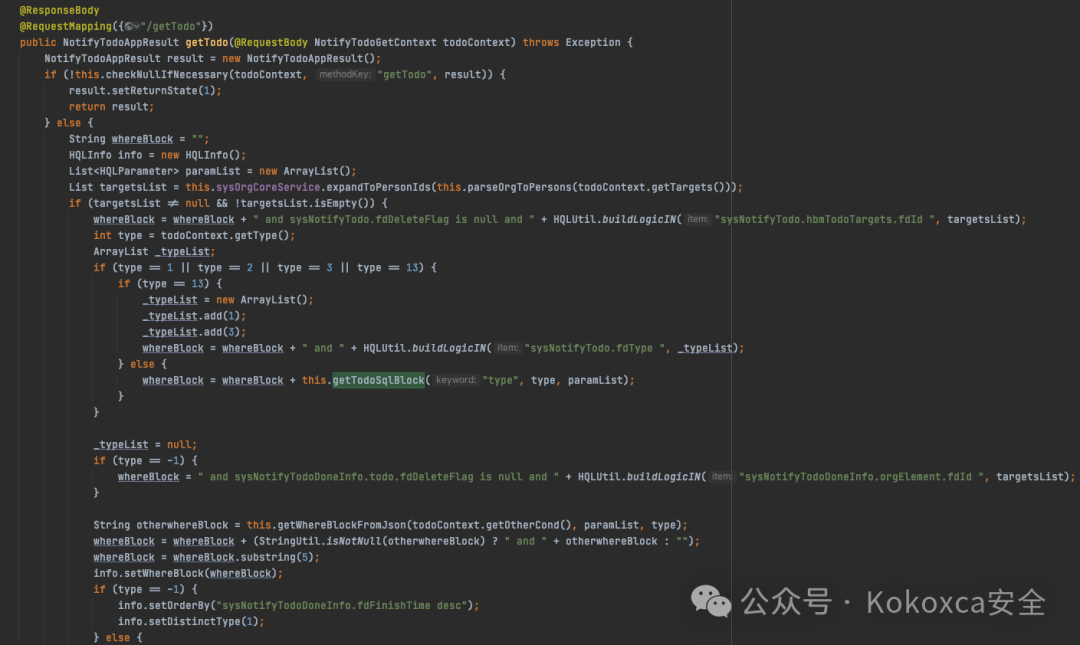
Task: Click the HQLInfo type in the info declaration
Action: coord(91,155)
